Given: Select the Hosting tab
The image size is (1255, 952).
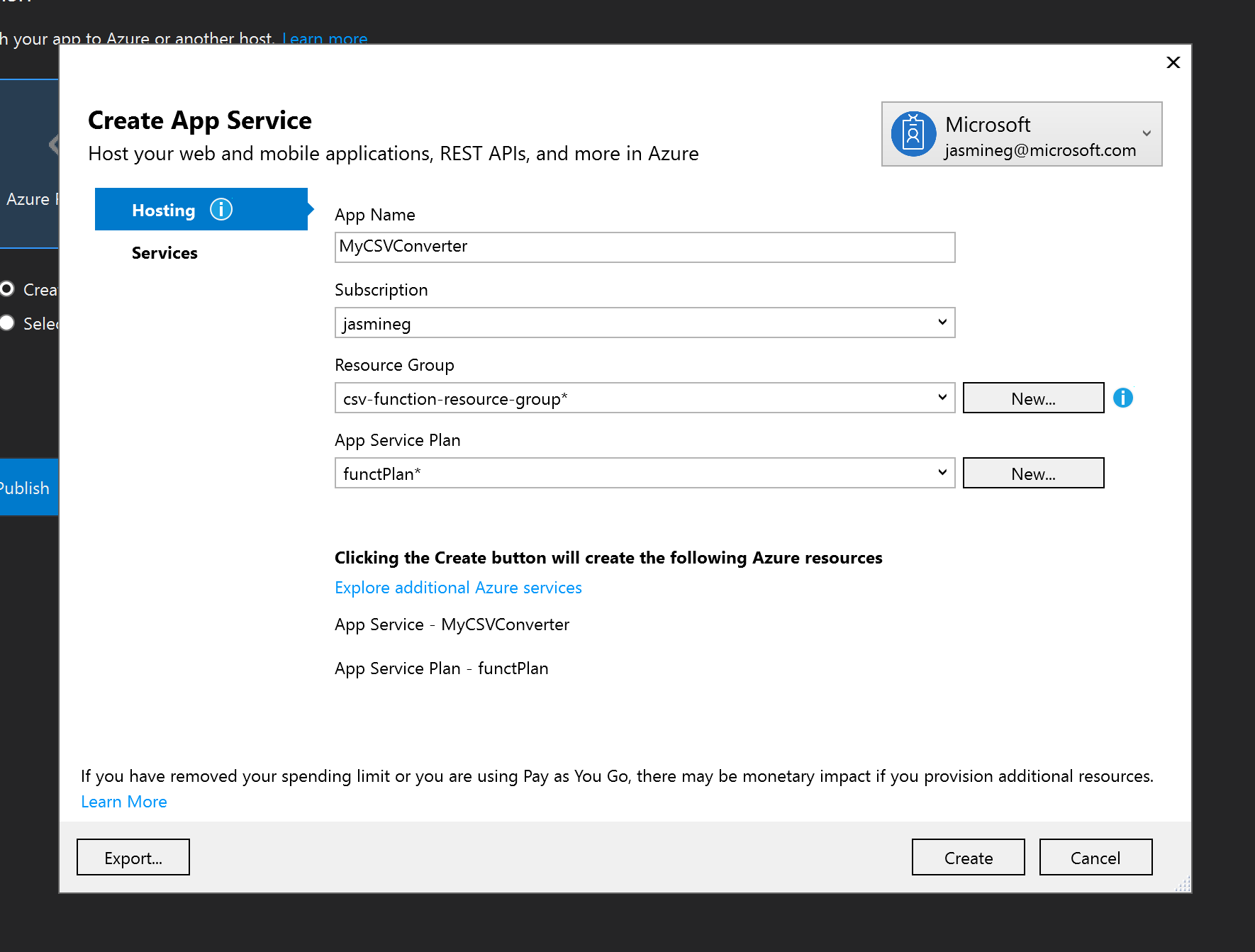Looking at the screenshot, I should 201,209.
